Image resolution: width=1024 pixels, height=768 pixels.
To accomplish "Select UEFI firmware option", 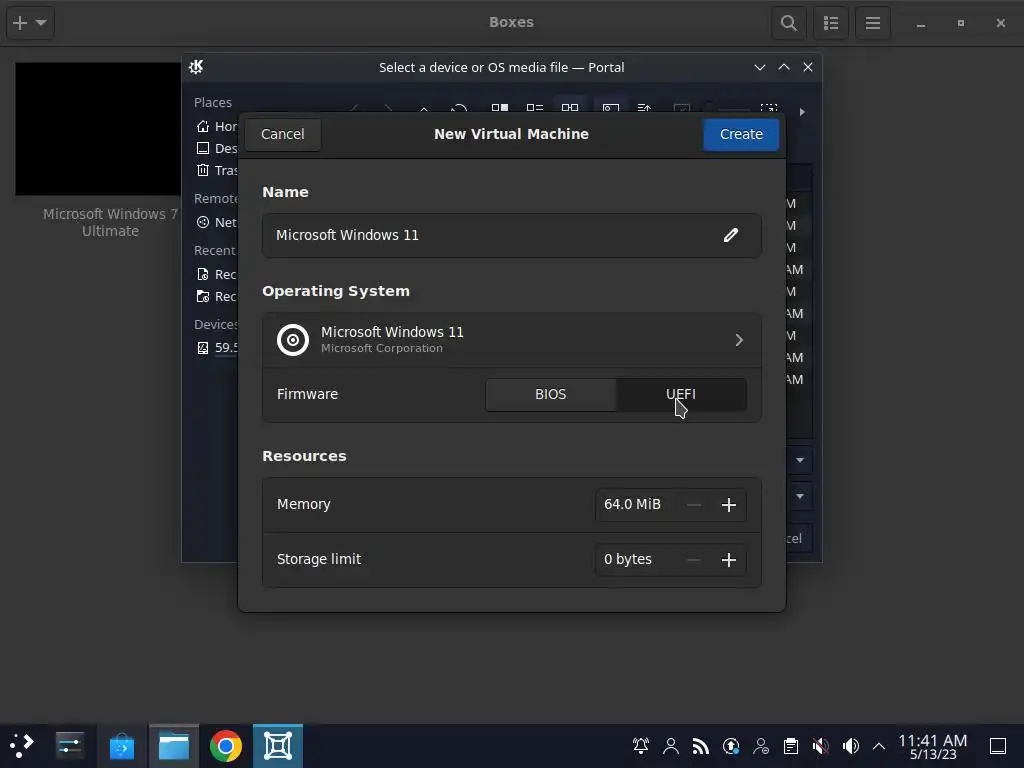I will pos(680,394).
